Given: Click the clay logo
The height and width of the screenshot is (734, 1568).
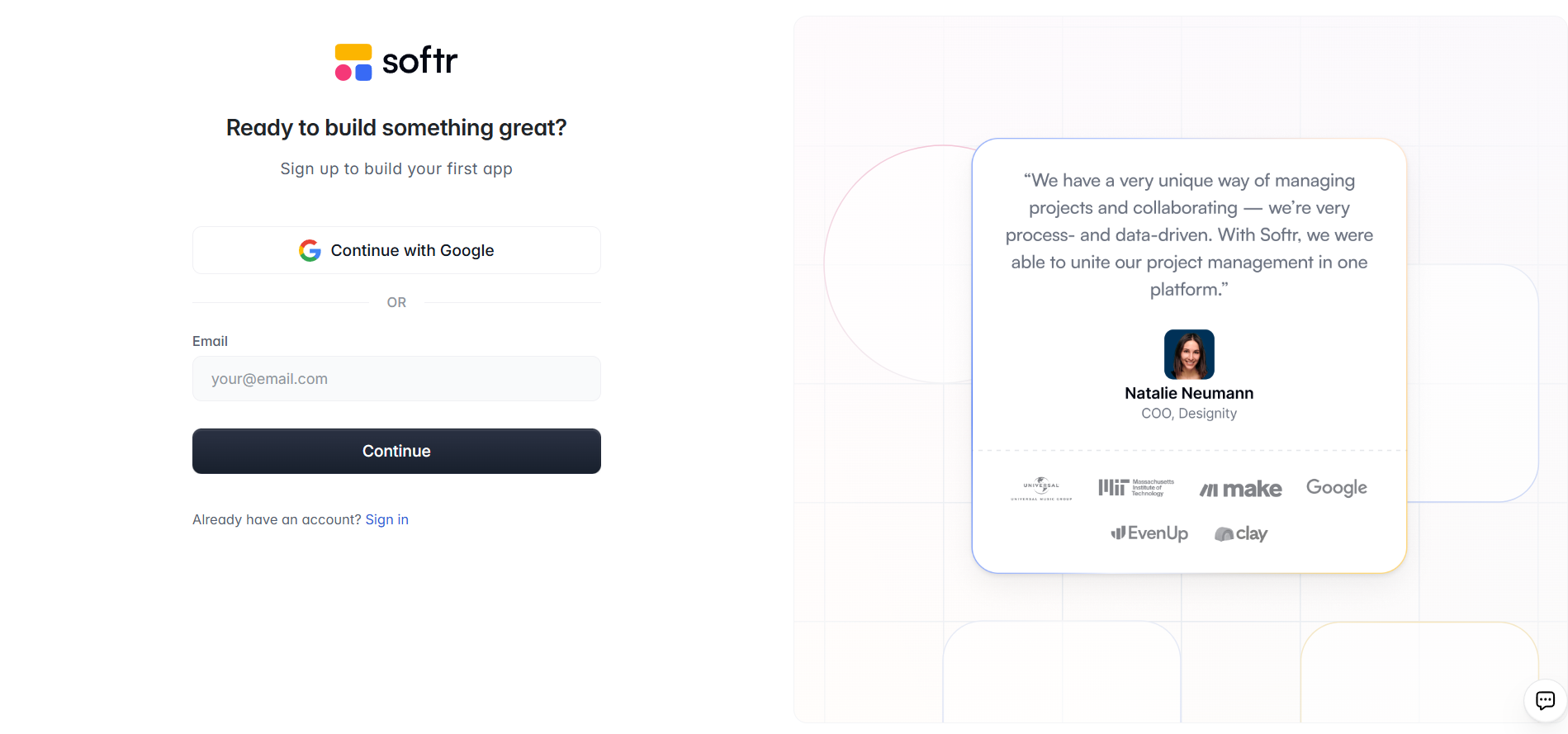Looking at the screenshot, I should (1241, 533).
